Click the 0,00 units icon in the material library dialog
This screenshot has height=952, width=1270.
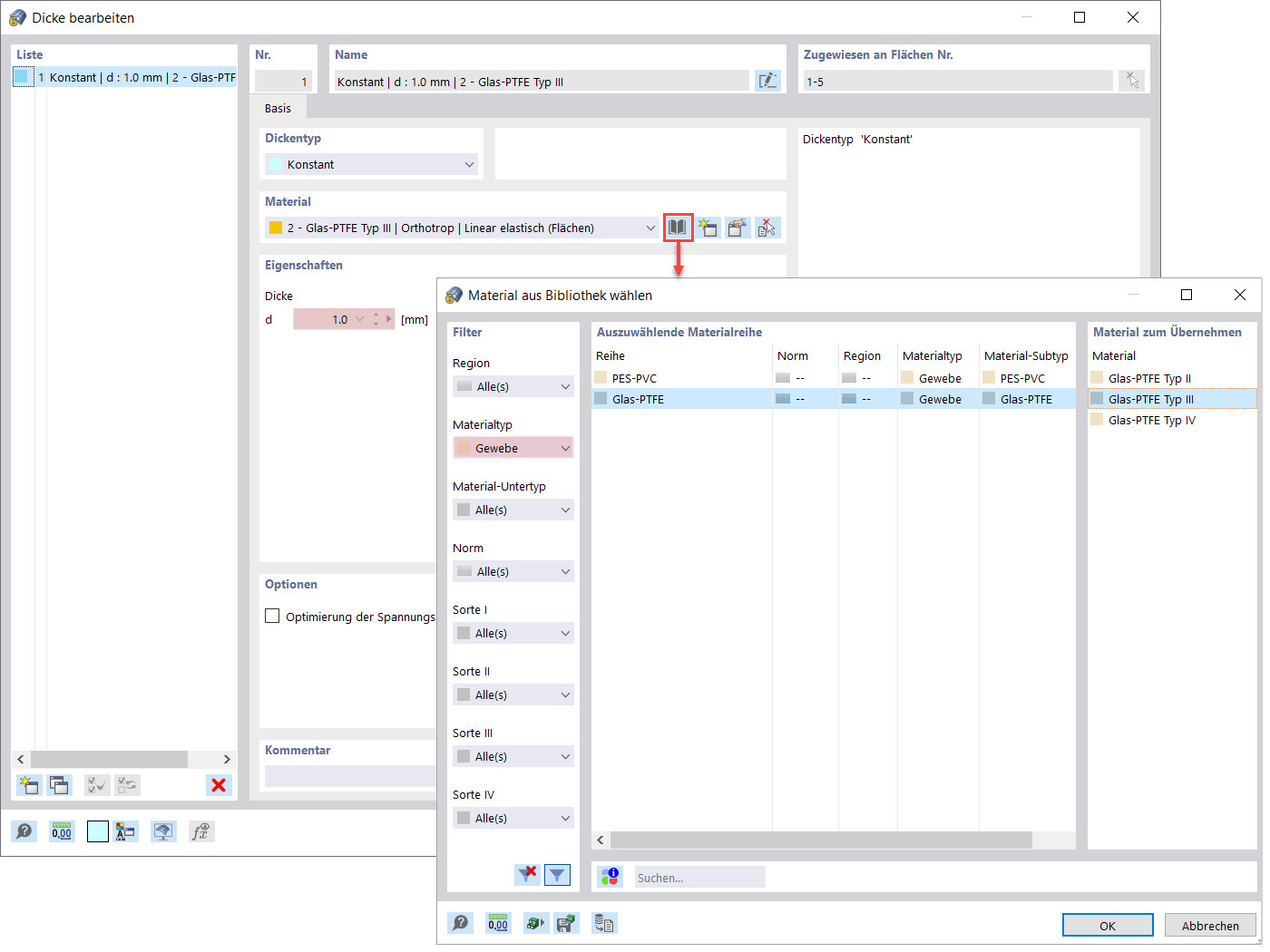(498, 923)
